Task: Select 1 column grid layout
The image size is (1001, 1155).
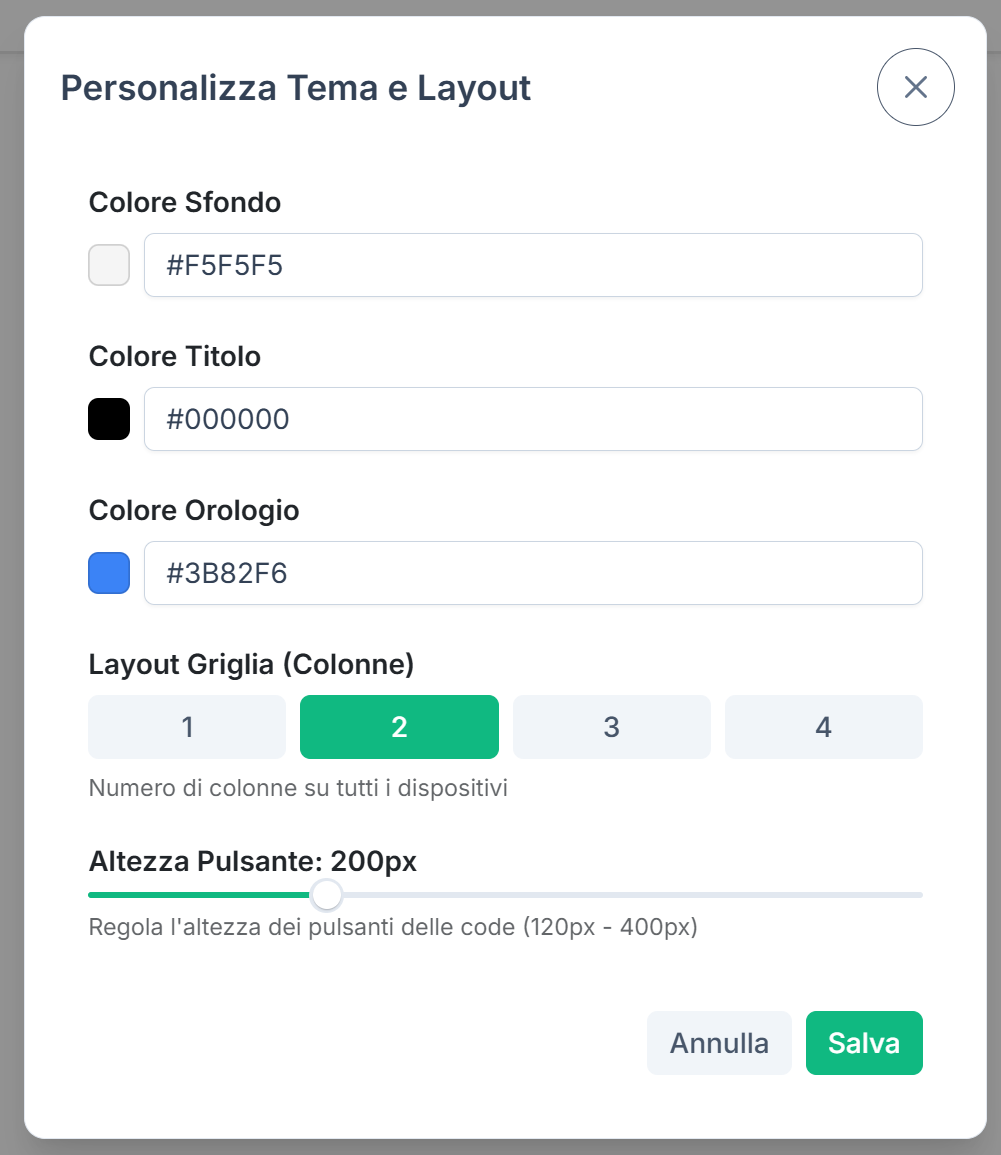Action: (x=186, y=727)
